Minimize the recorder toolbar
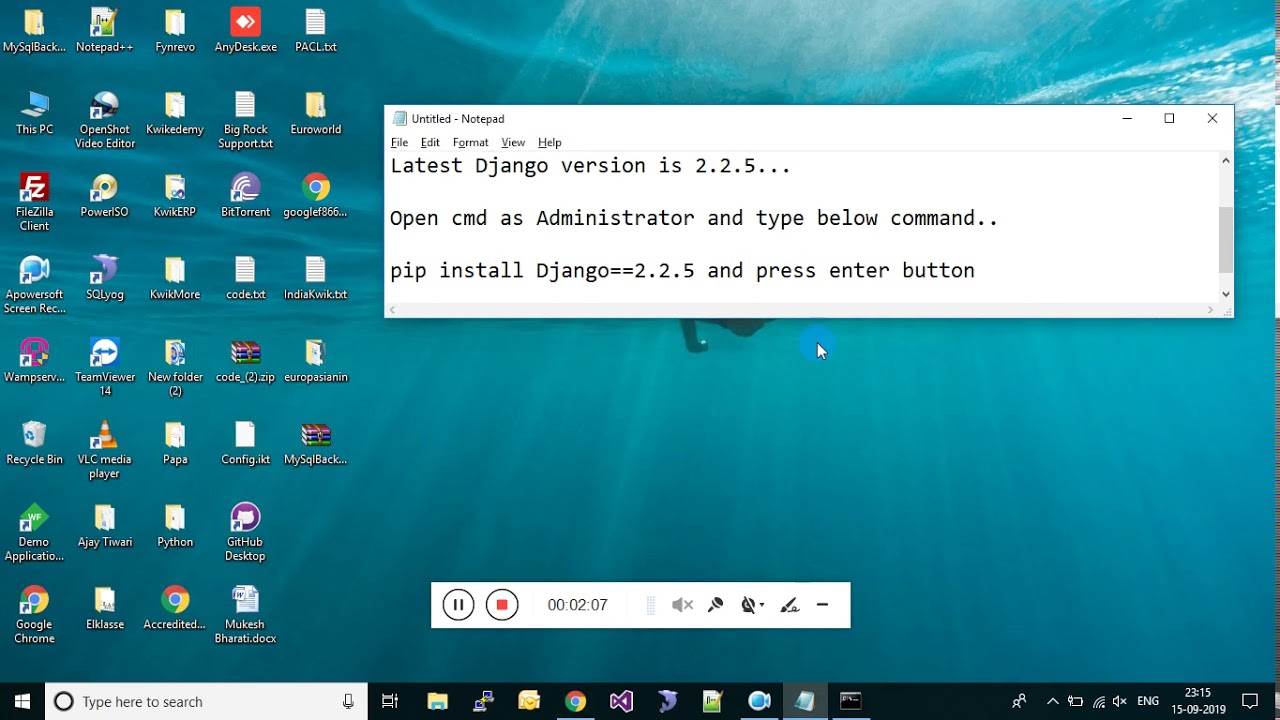The image size is (1280, 720). click(822, 605)
